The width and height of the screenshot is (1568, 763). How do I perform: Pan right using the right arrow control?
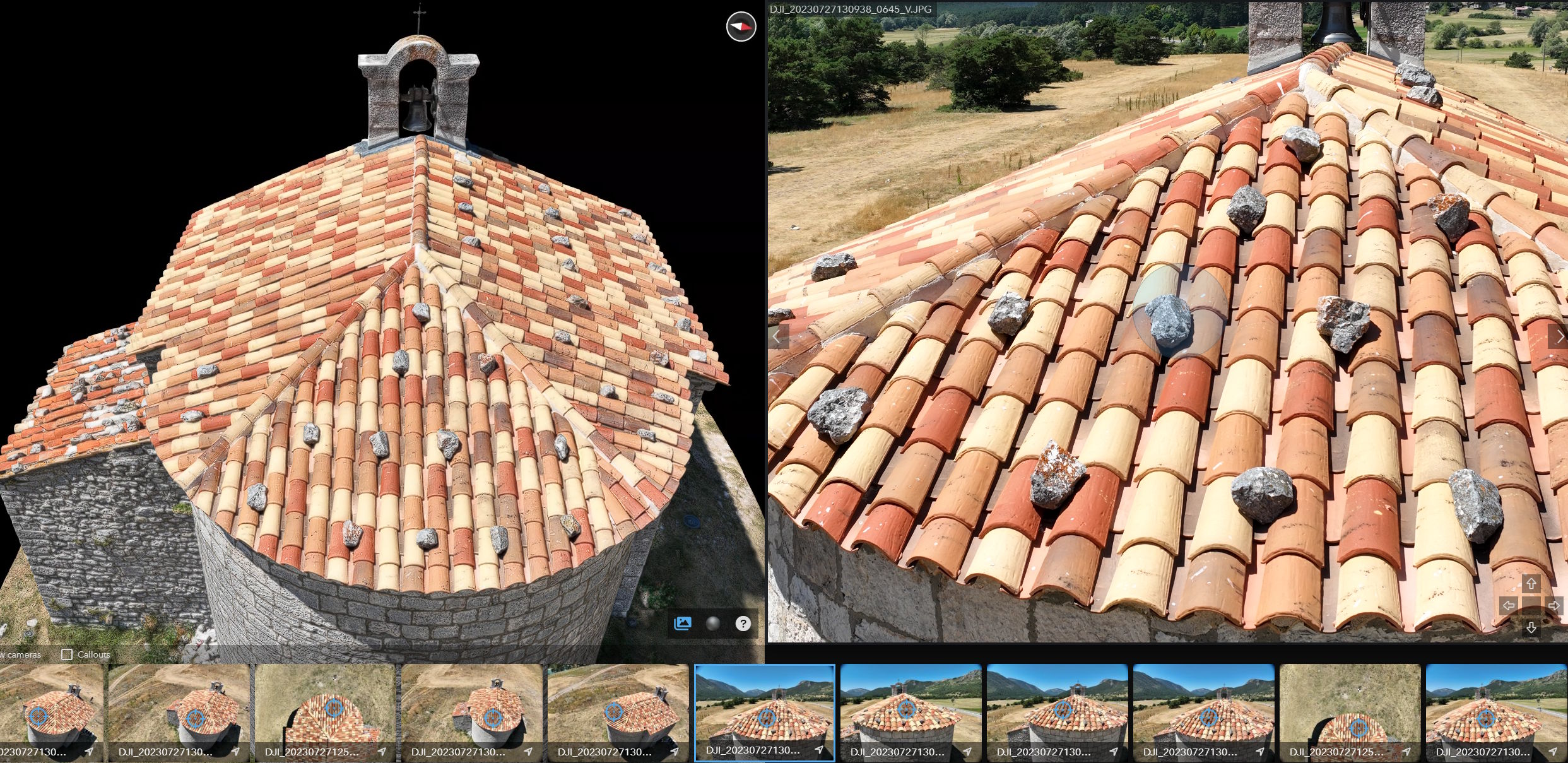click(x=1553, y=606)
